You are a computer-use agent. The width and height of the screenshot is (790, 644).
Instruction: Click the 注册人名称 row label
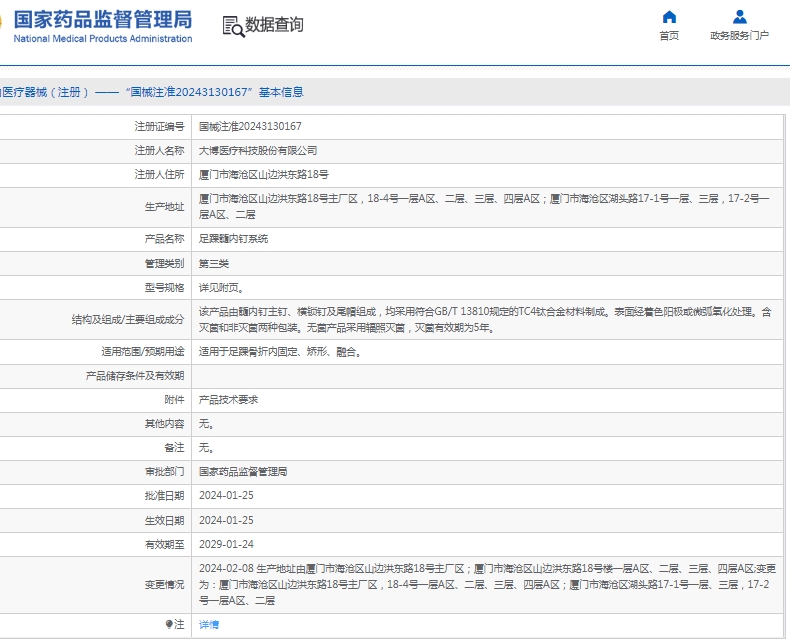[x=159, y=151]
